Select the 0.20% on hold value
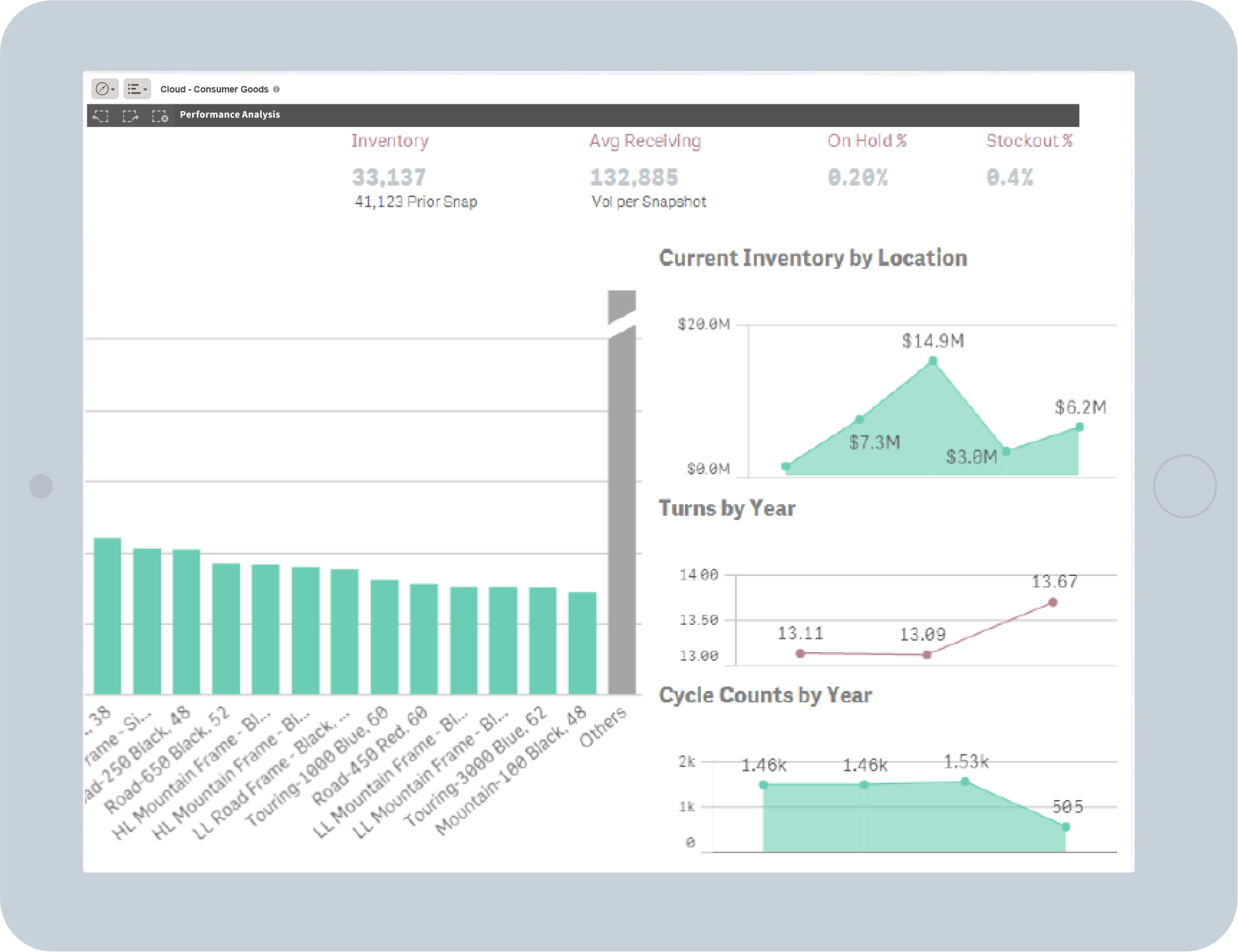Image resolution: width=1238 pixels, height=952 pixels. 857,176
